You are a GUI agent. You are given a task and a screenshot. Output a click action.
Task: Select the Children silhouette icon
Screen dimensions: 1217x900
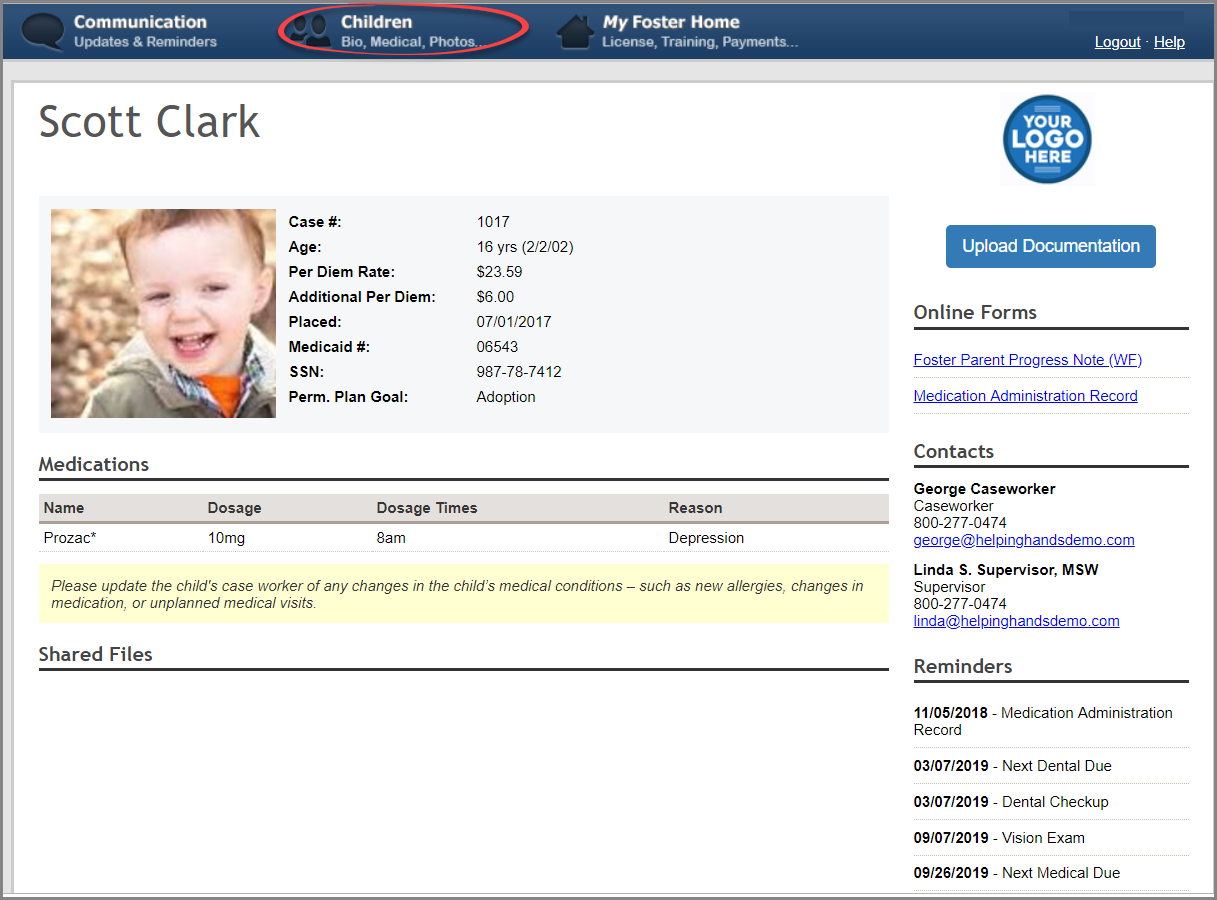coord(312,28)
